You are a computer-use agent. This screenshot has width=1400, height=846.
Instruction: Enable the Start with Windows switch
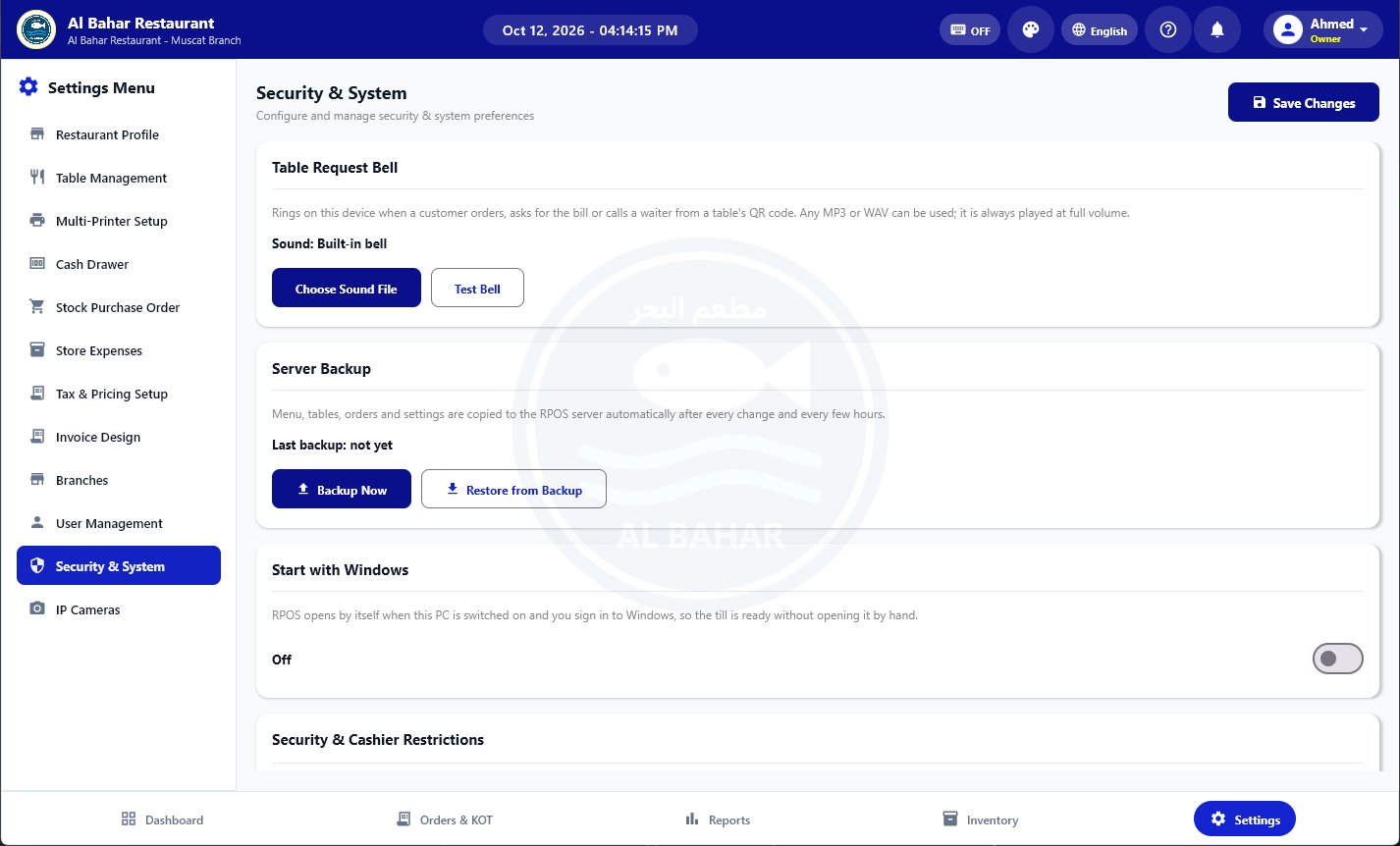pyautogui.click(x=1337, y=659)
